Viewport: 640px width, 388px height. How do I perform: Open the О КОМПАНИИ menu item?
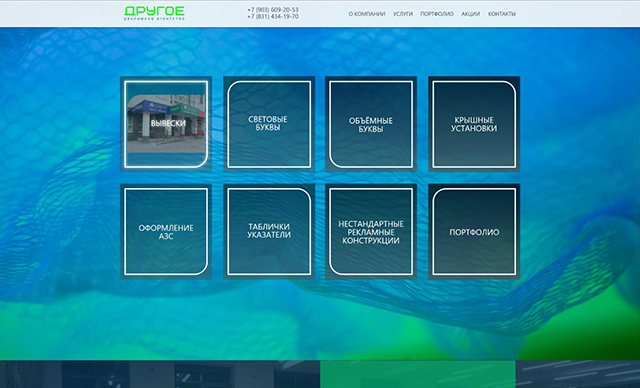(x=367, y=14)
